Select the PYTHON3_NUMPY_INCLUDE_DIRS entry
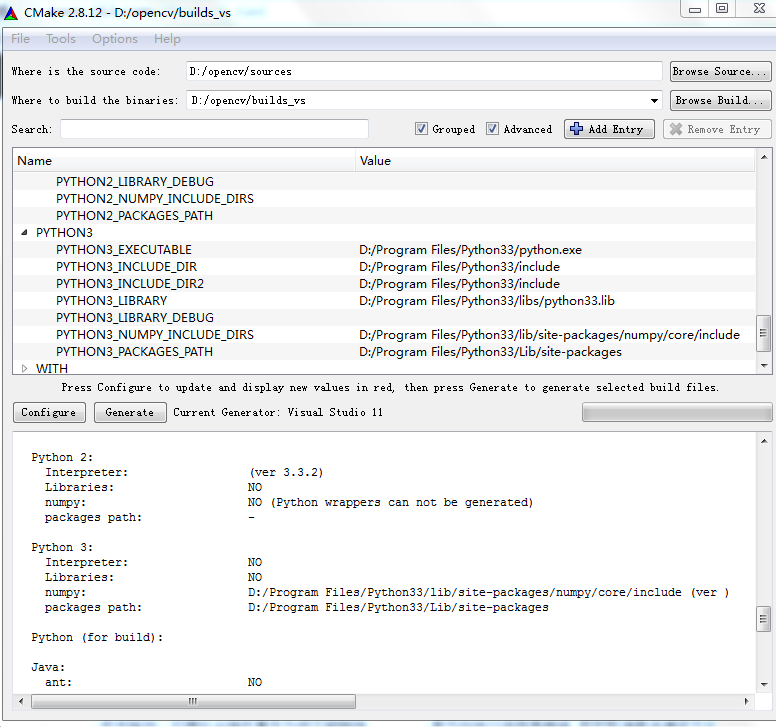 pyautogui.click(x=154, y=335)
